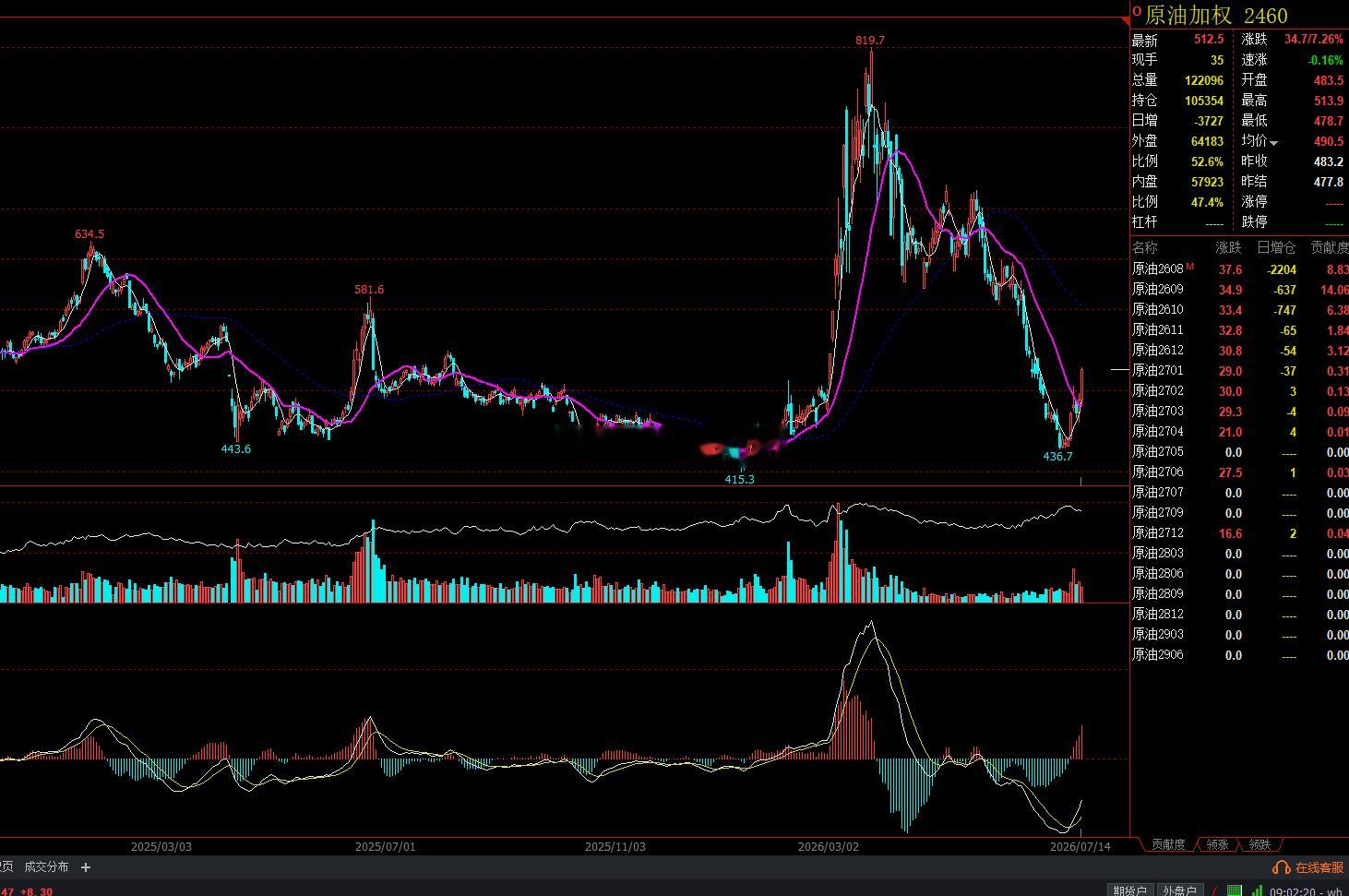Screen dimensions: 1349x896
Task: Select the 领跌 tab
Action: (1259, 844)
